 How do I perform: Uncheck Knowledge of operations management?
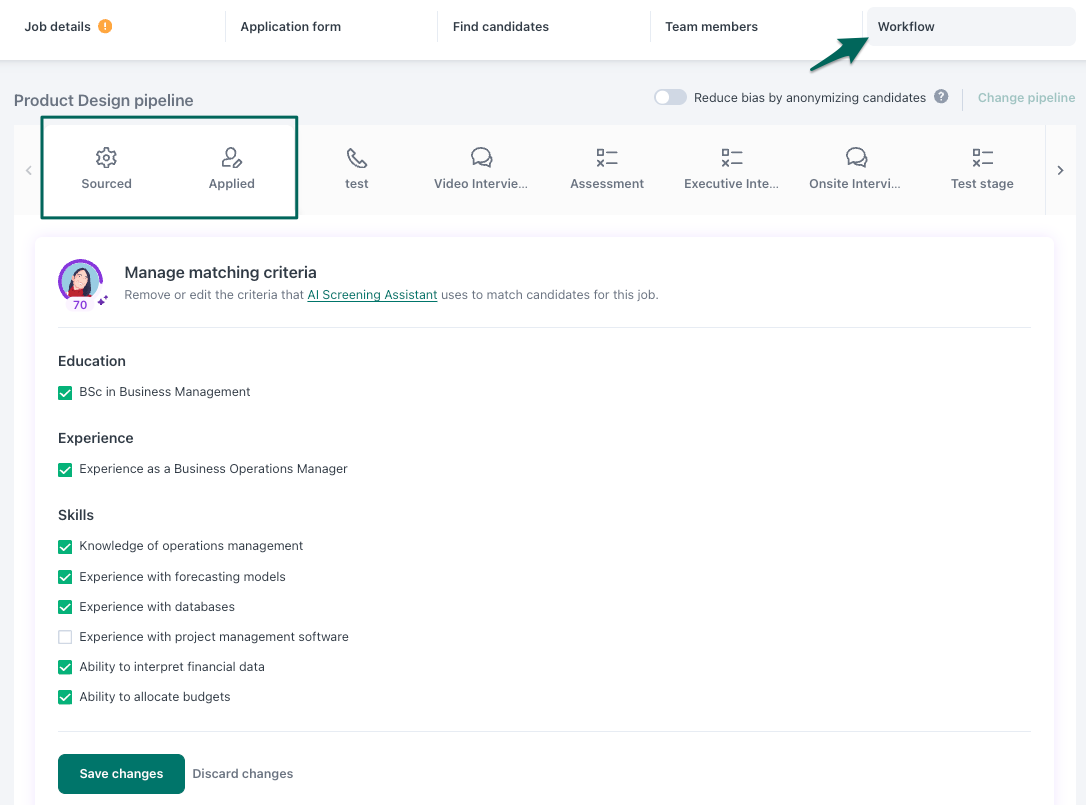click(65, 547)
